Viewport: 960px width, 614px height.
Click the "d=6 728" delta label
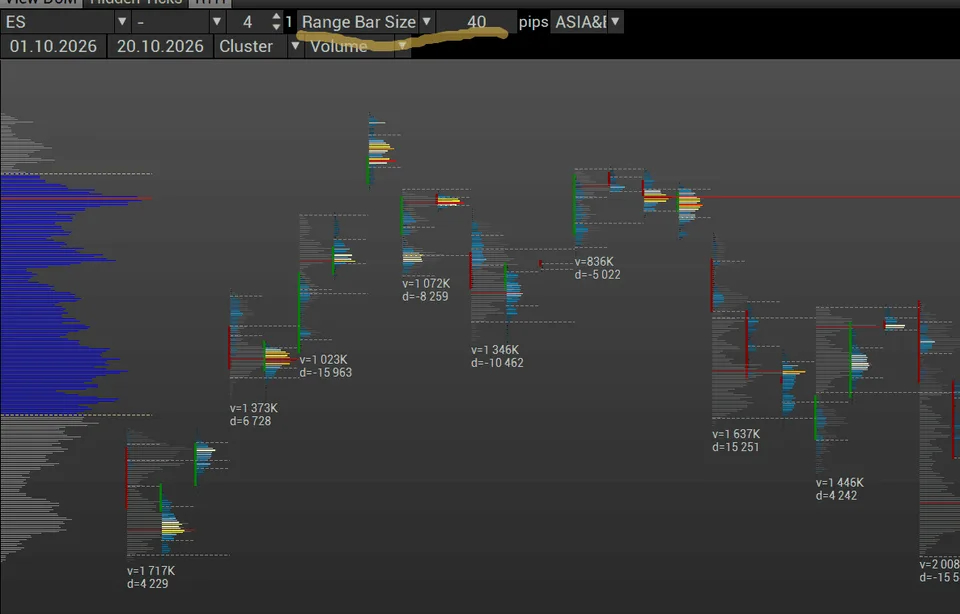pos(250,421)
